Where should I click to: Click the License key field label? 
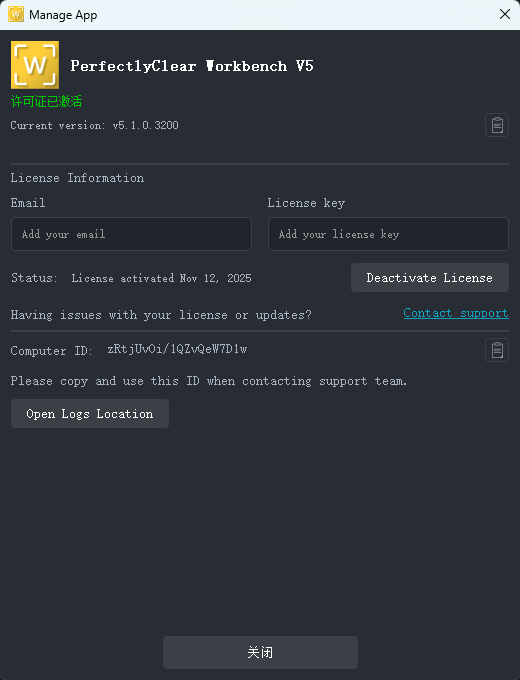[306, 203]
